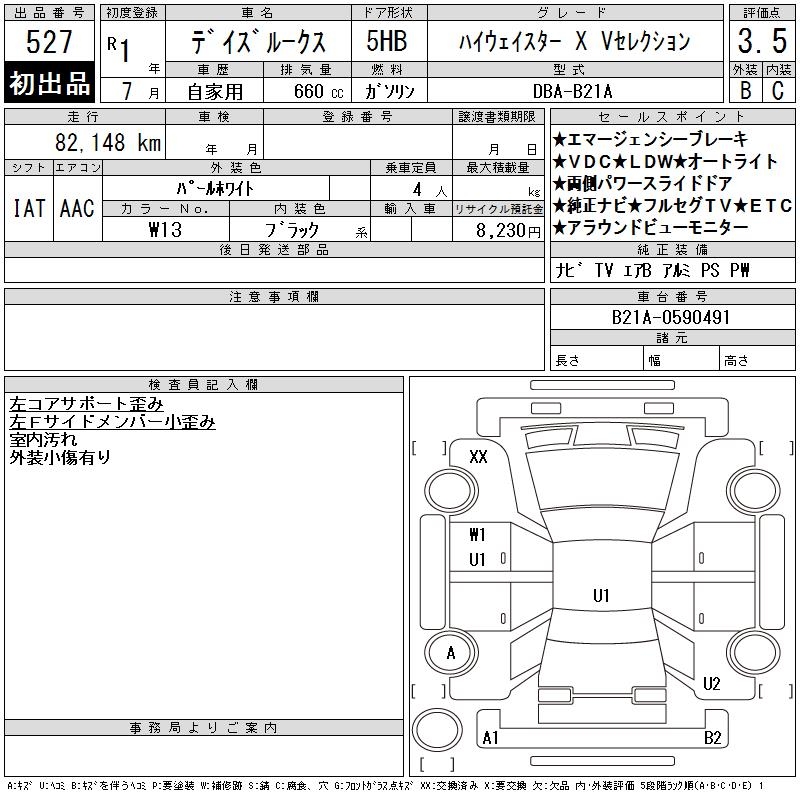Click the XX mark on the diagram

(478, 457)
